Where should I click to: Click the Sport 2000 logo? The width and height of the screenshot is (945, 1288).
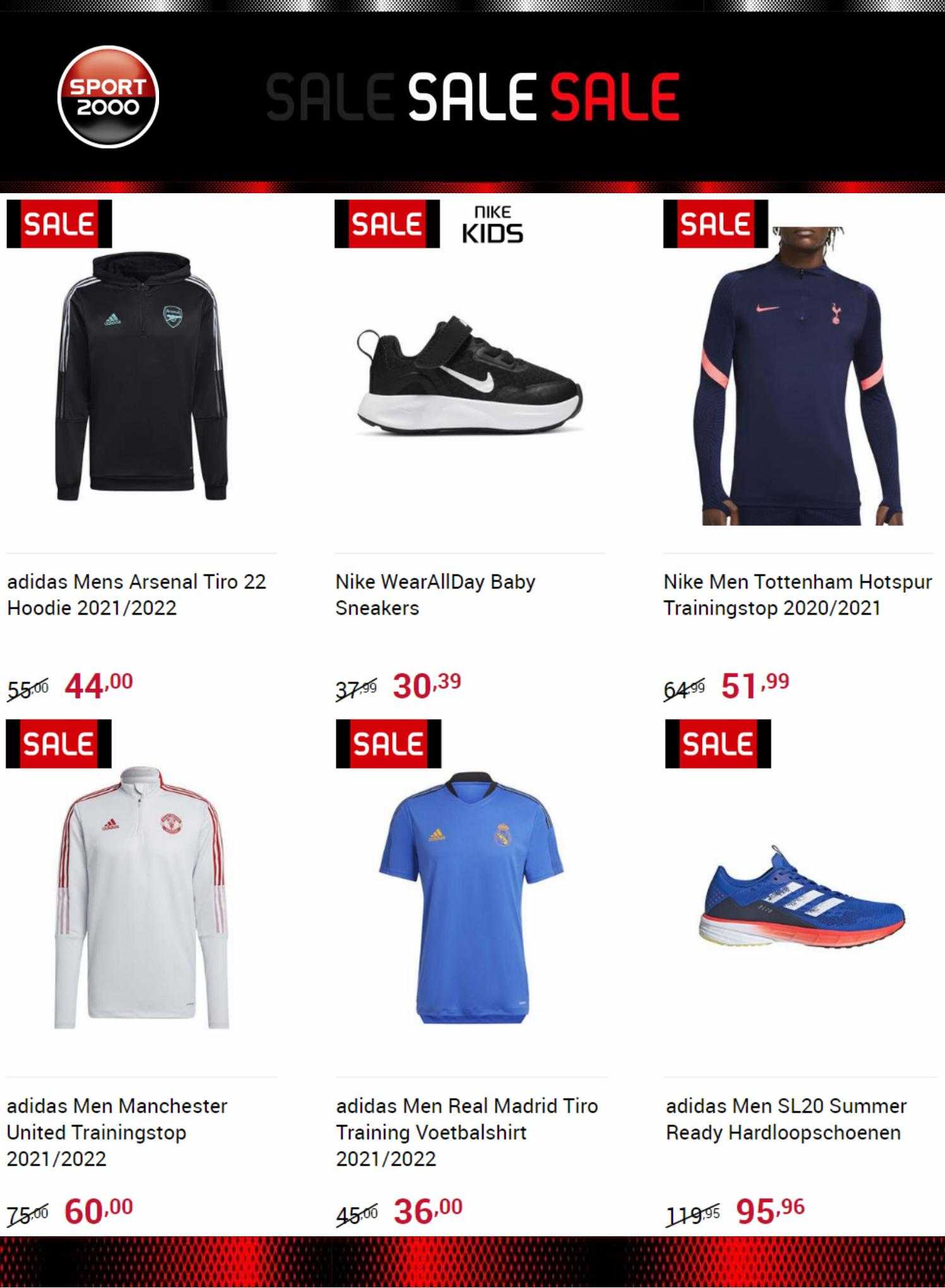click(108, 96)
